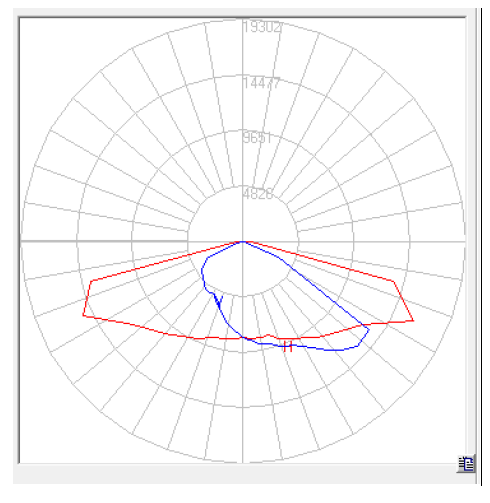Click the blue curve's rightmost peak point

pos(369,330)
